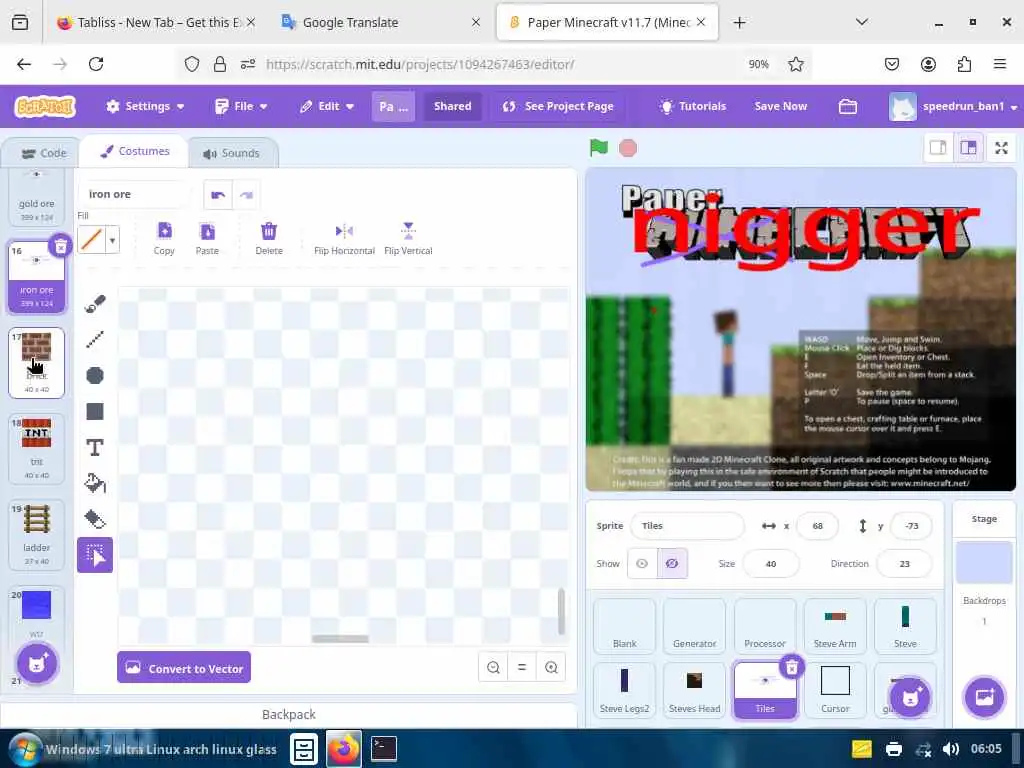Start project with green flag
The height and width of the screenshot is (768, 1024).
(598, 148)
